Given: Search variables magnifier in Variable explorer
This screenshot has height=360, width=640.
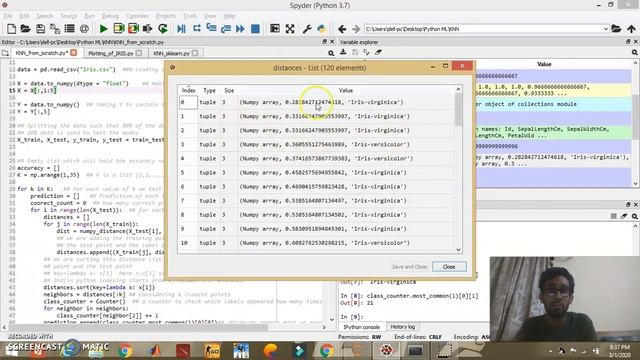Looking at the screenshot, I should (x=634, y=53).
